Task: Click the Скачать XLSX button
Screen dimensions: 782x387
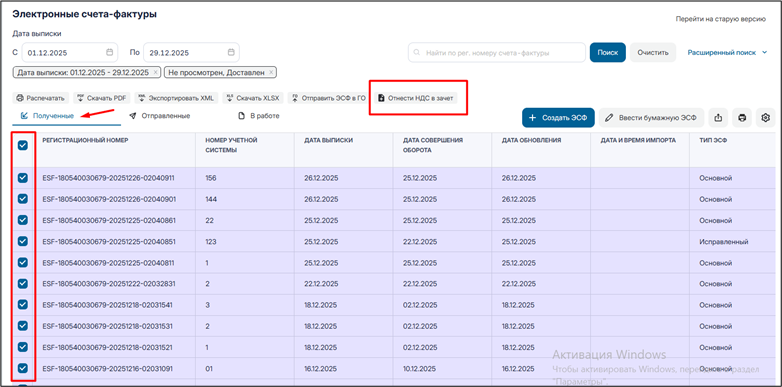Action: pos(253,98)
